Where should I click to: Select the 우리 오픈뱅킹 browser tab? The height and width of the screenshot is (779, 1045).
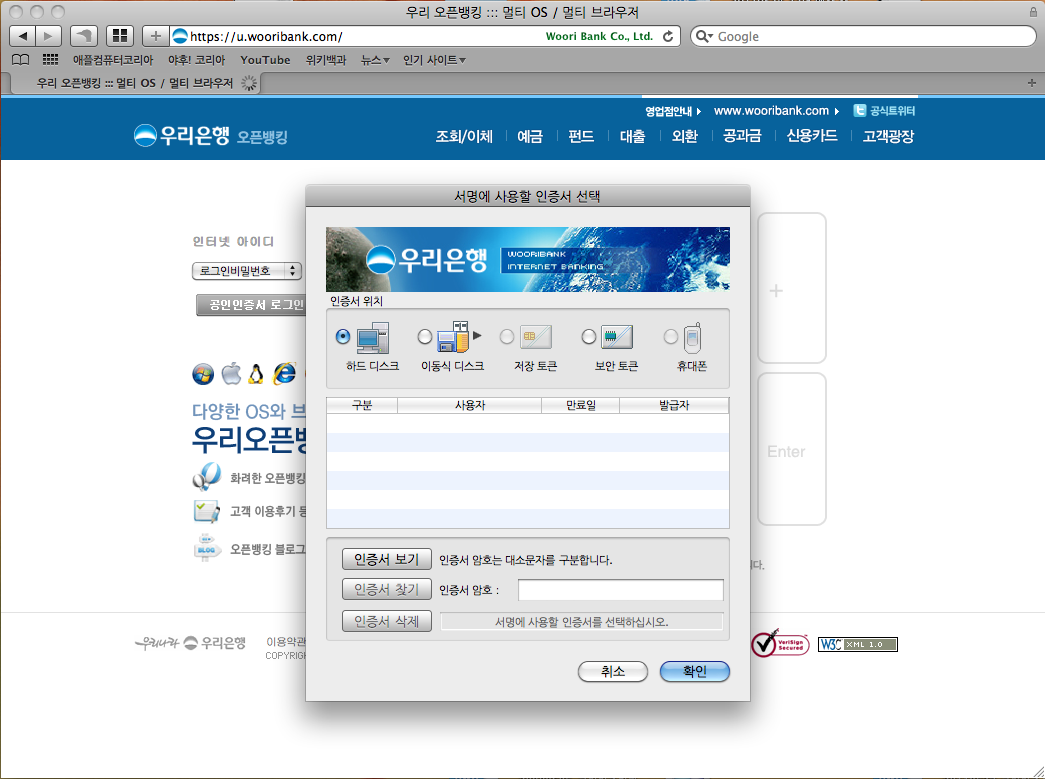point(135,83)
